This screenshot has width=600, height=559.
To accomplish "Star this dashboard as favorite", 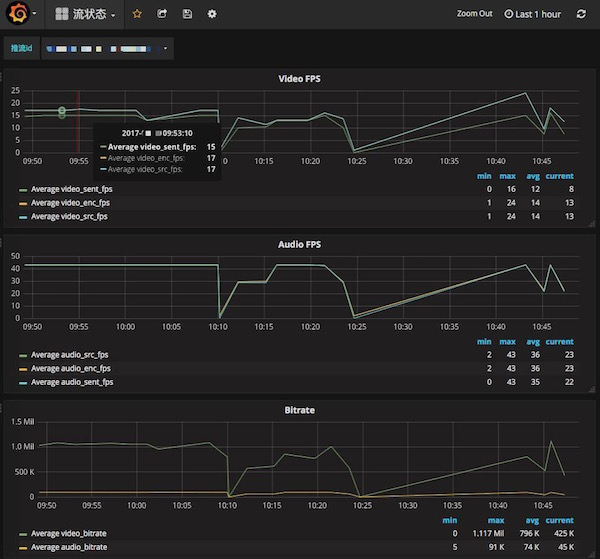I will coord(137,14).
